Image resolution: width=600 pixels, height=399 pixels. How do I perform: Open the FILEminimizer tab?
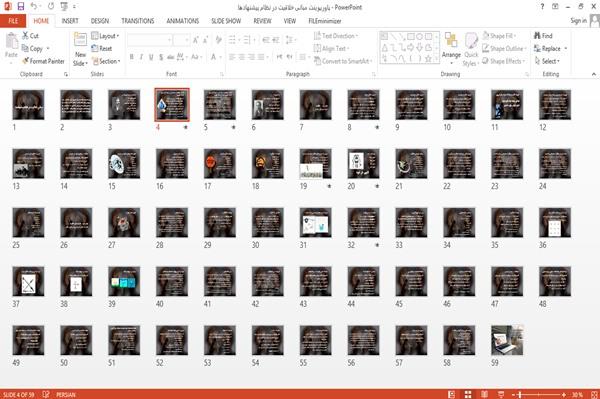tap(325, 21)
